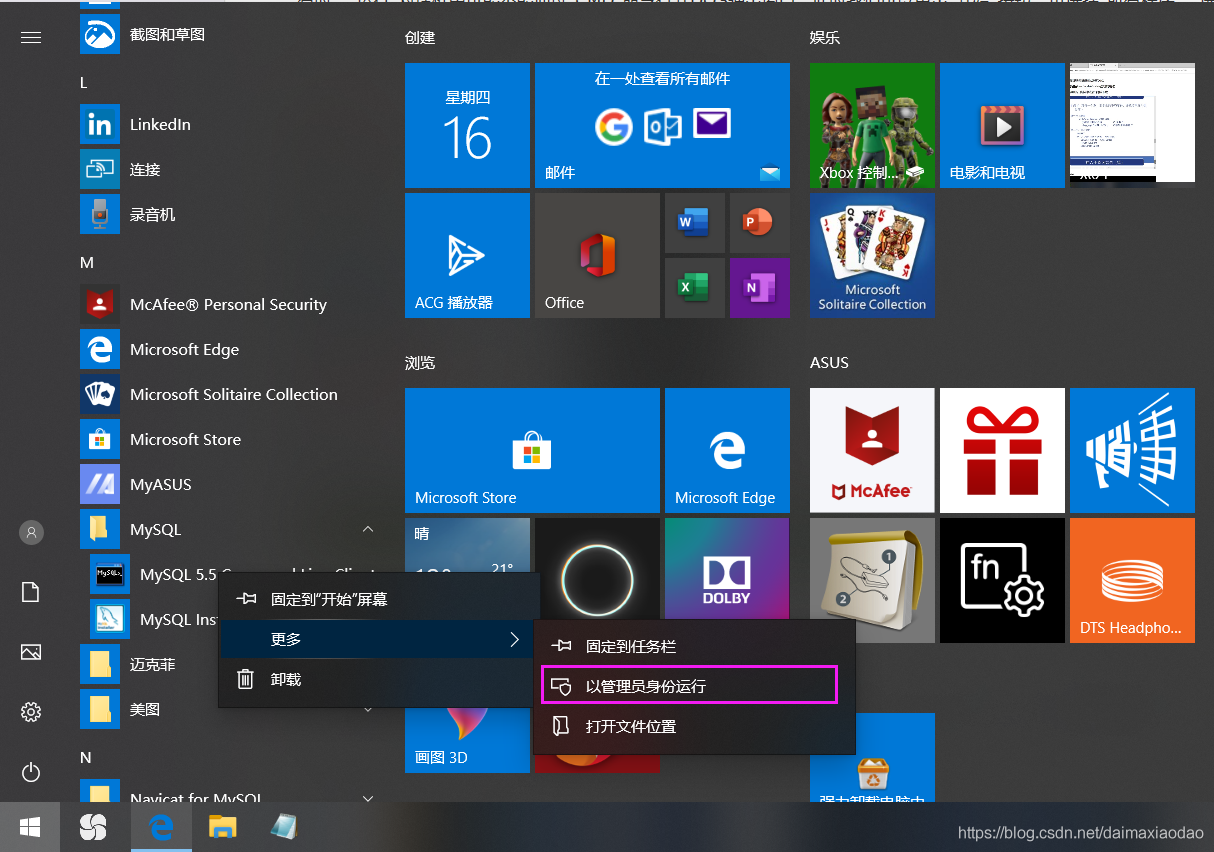Open Microsoft Store from the app list
Viewport: 1214px width, 852px height.
[225, 439]
